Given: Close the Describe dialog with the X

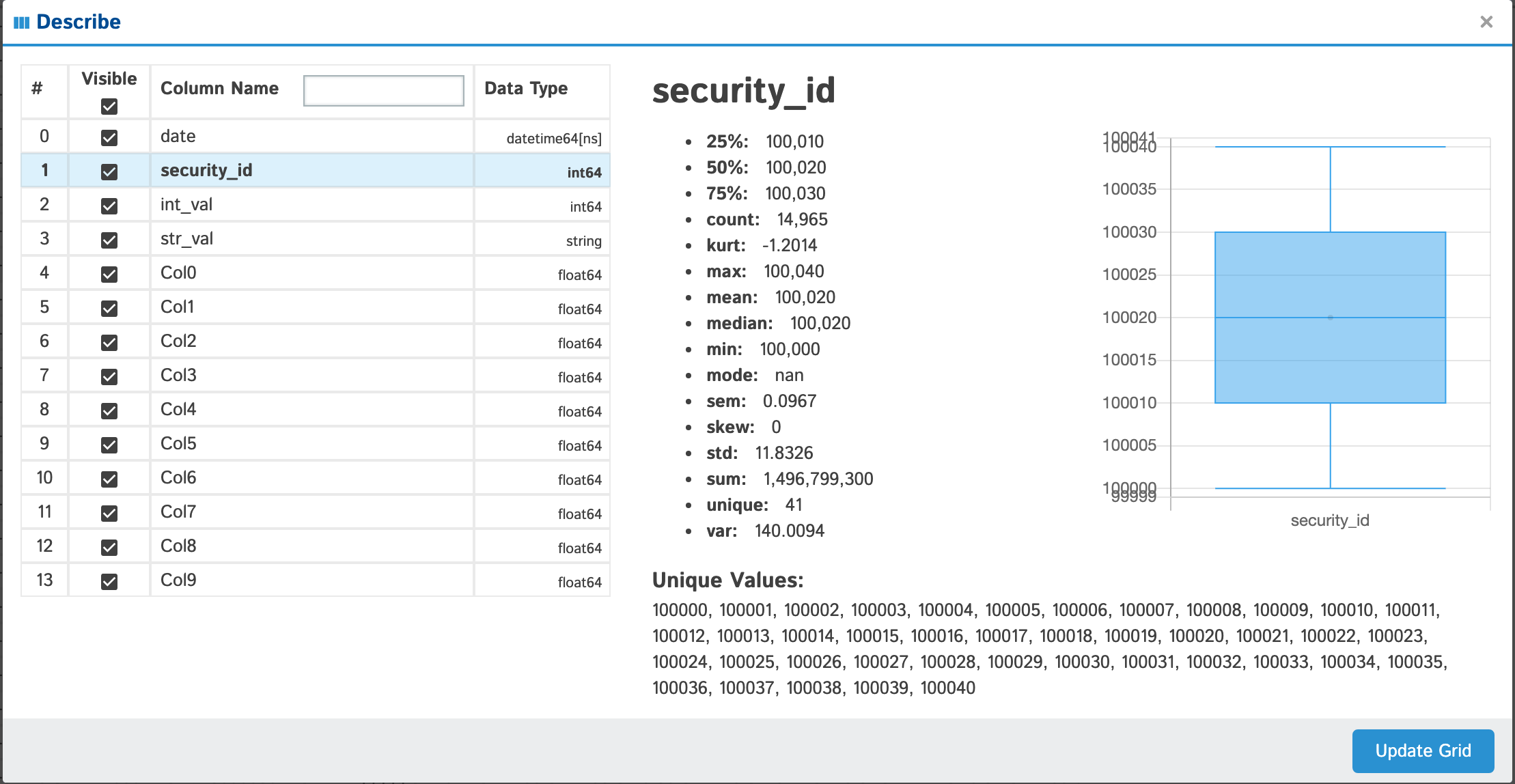Looking at the screenshot, I should (x=1486, y=22).
